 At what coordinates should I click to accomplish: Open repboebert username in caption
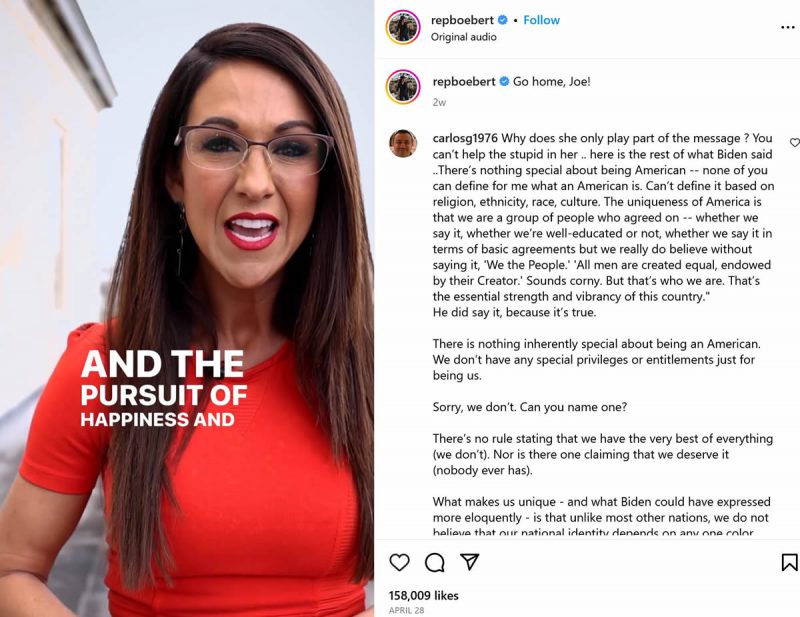[x=464, y=81]
